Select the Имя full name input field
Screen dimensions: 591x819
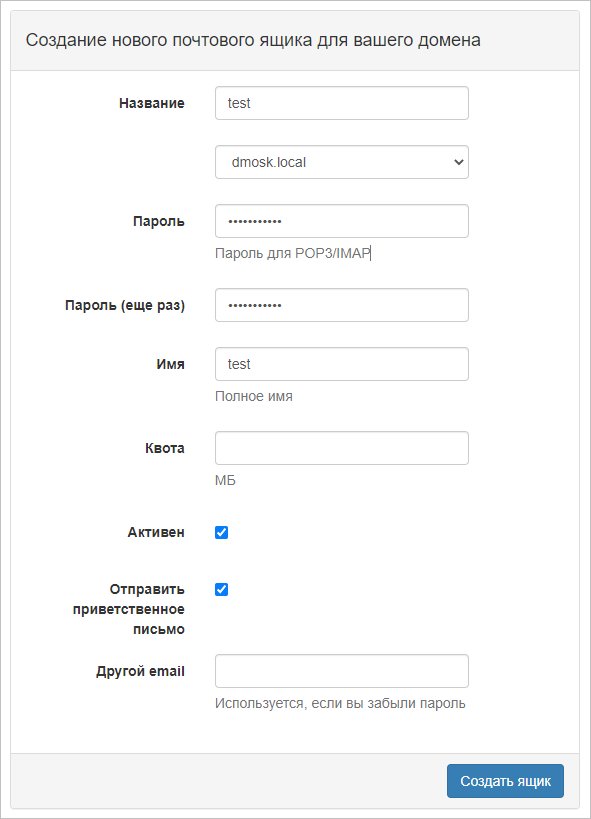[x=342, y=364]
